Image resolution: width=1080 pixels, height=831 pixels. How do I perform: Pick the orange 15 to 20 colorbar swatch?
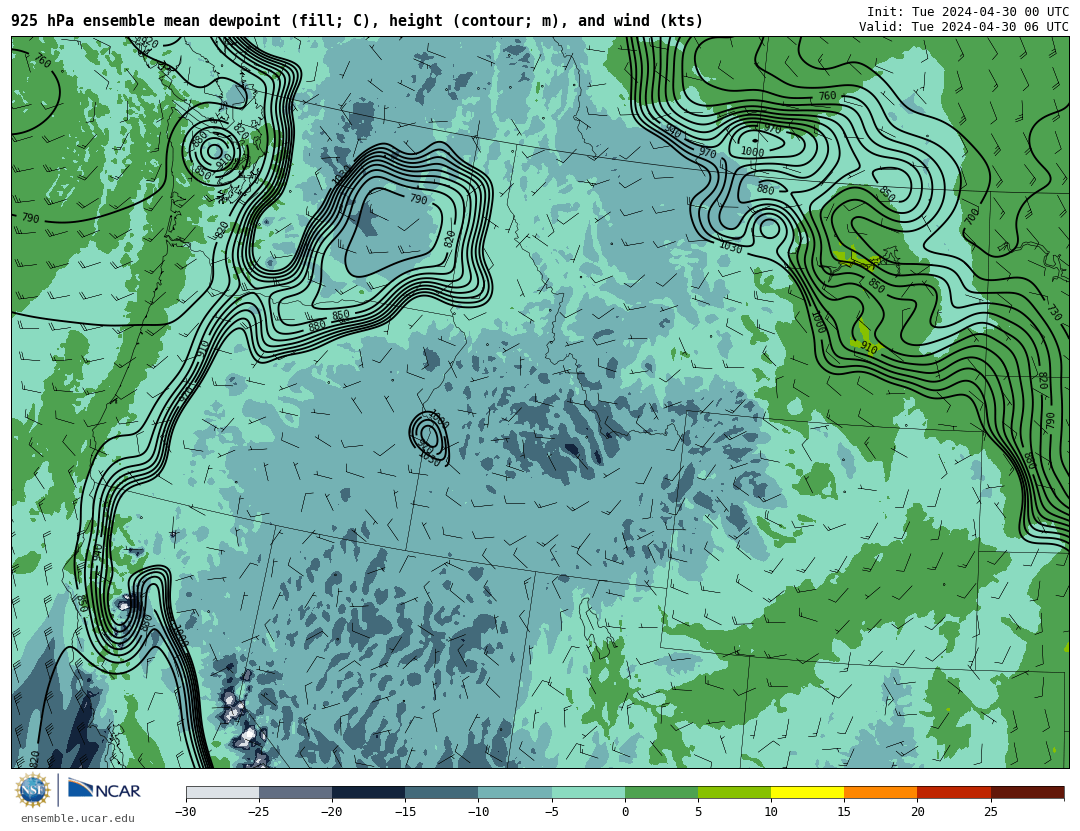[881, 792]
